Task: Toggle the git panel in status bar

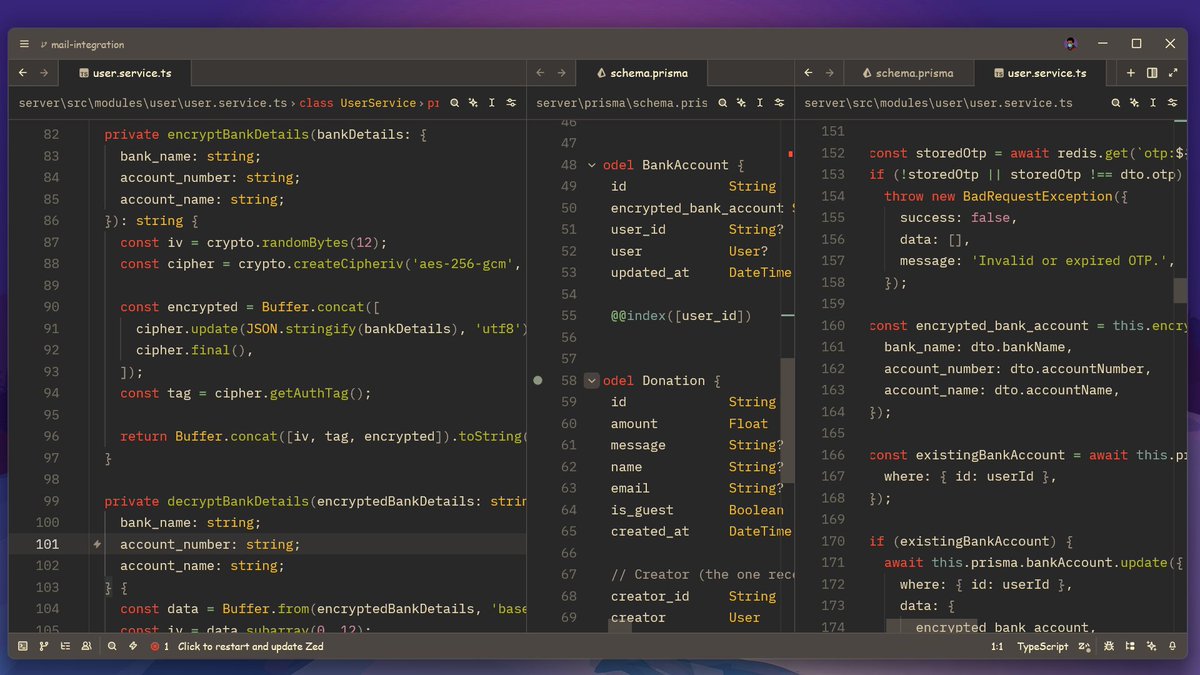Action: coord(44,647)
